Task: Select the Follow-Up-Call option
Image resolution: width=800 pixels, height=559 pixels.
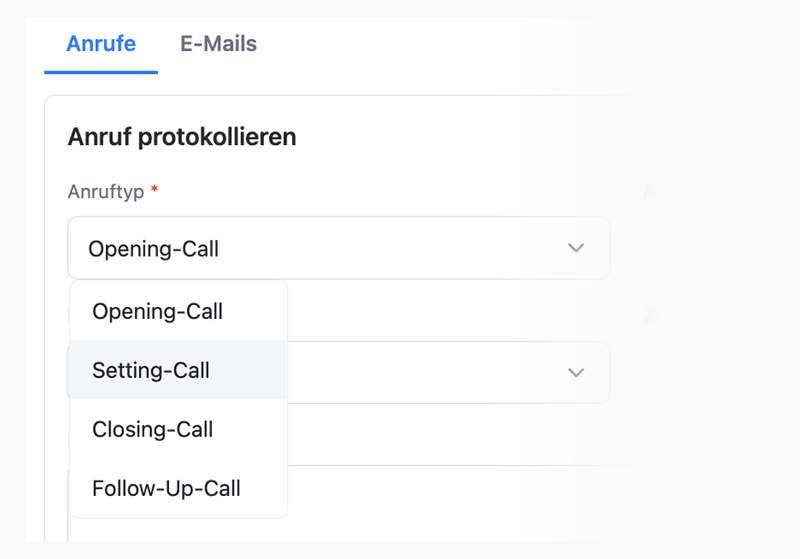Action: coord(166,489)
